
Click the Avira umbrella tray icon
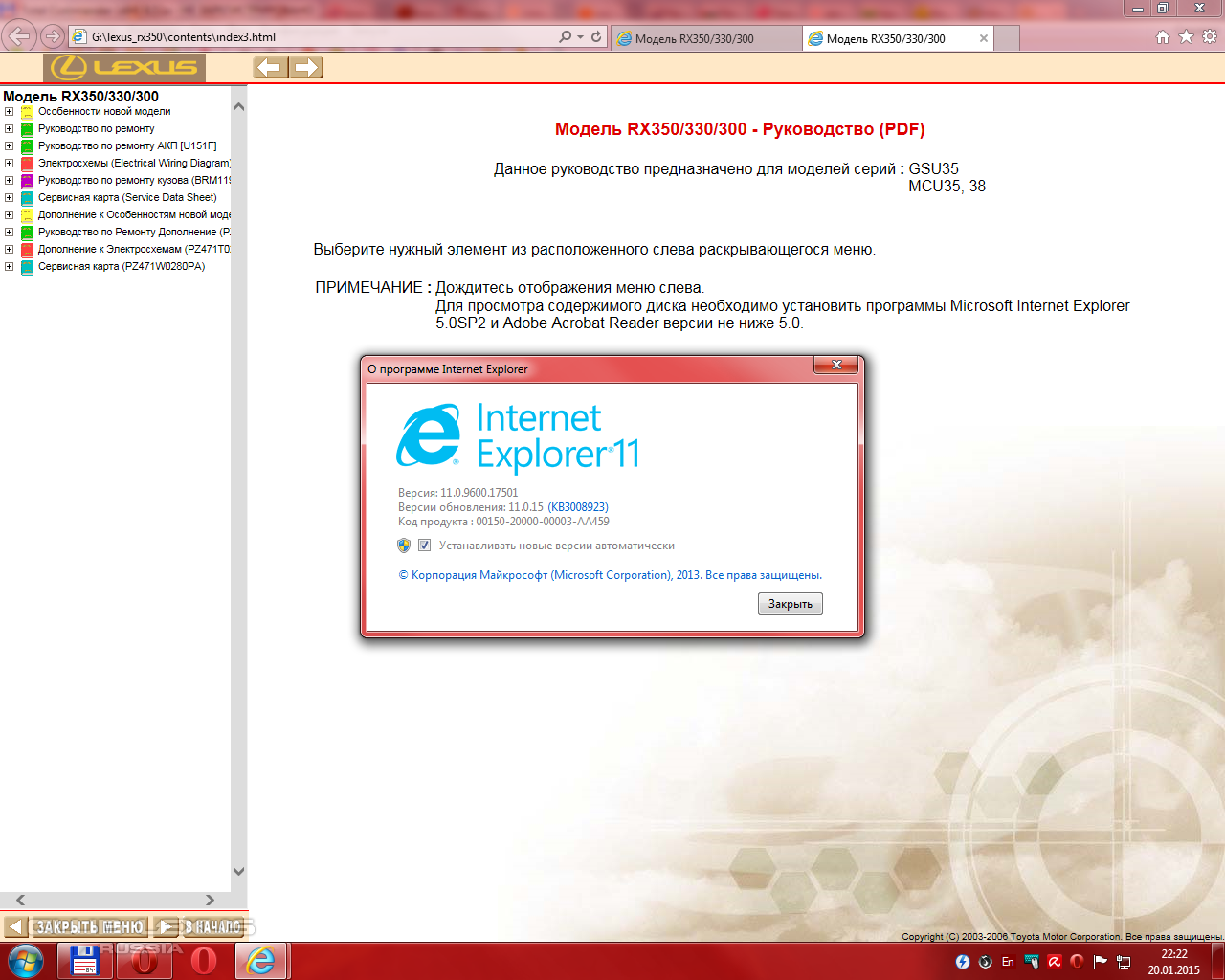point(1054,961)
